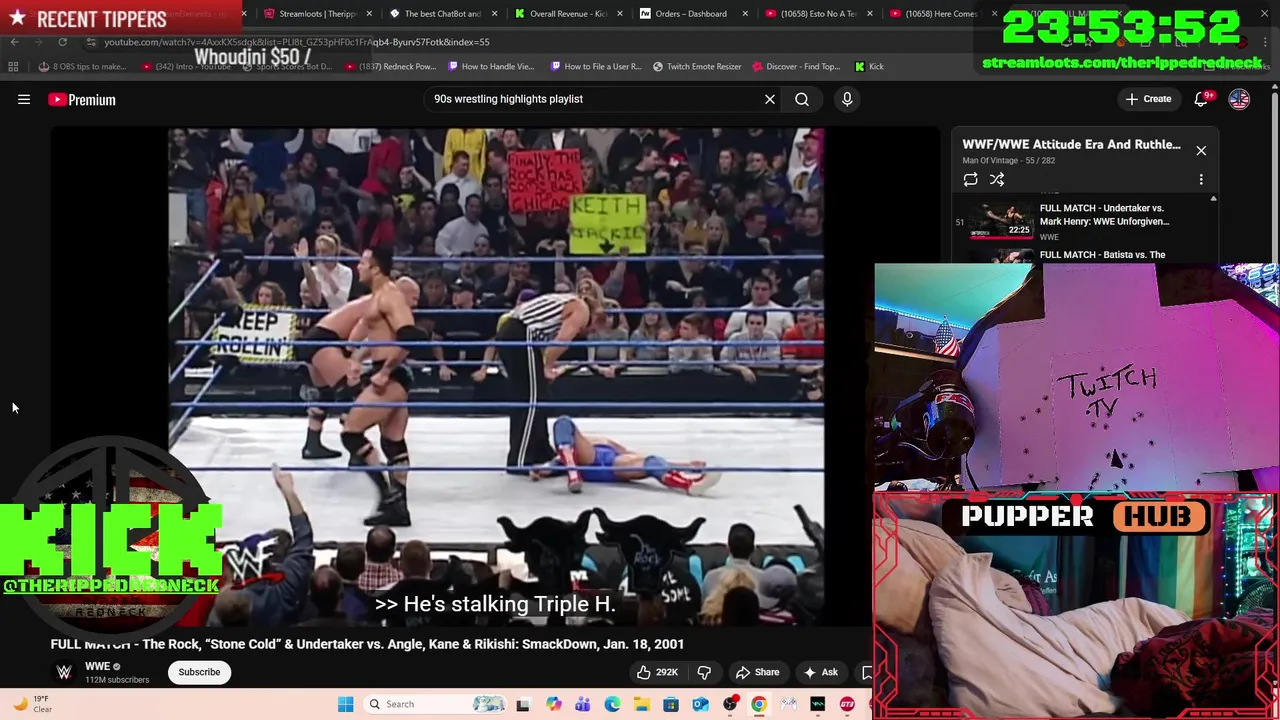Subscribe to the WWE channel
1280x720 pixels.
(x=199, y=672)
